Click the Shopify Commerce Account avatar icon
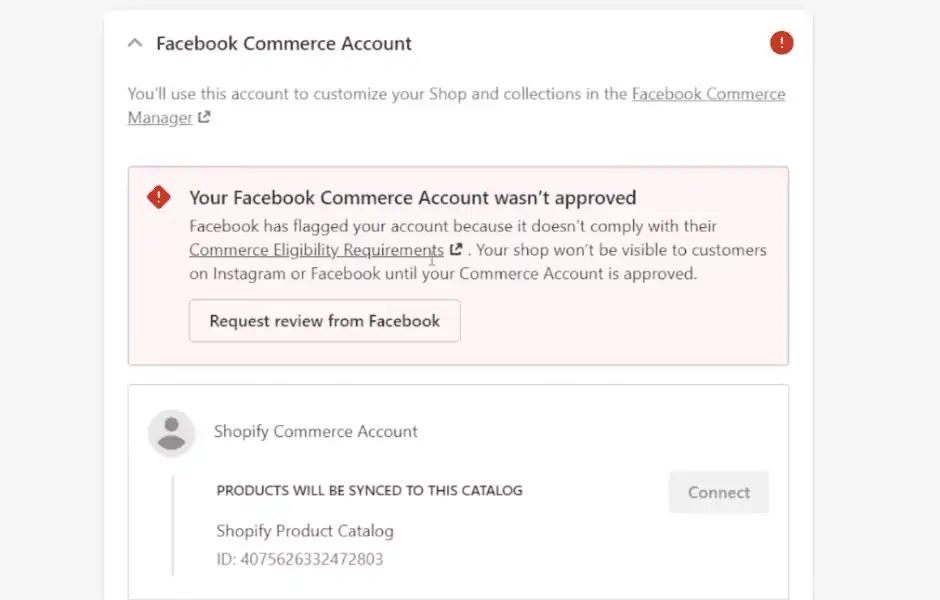Image resolution: width=940 pixels, height=600 pixels. coord(172,432)
